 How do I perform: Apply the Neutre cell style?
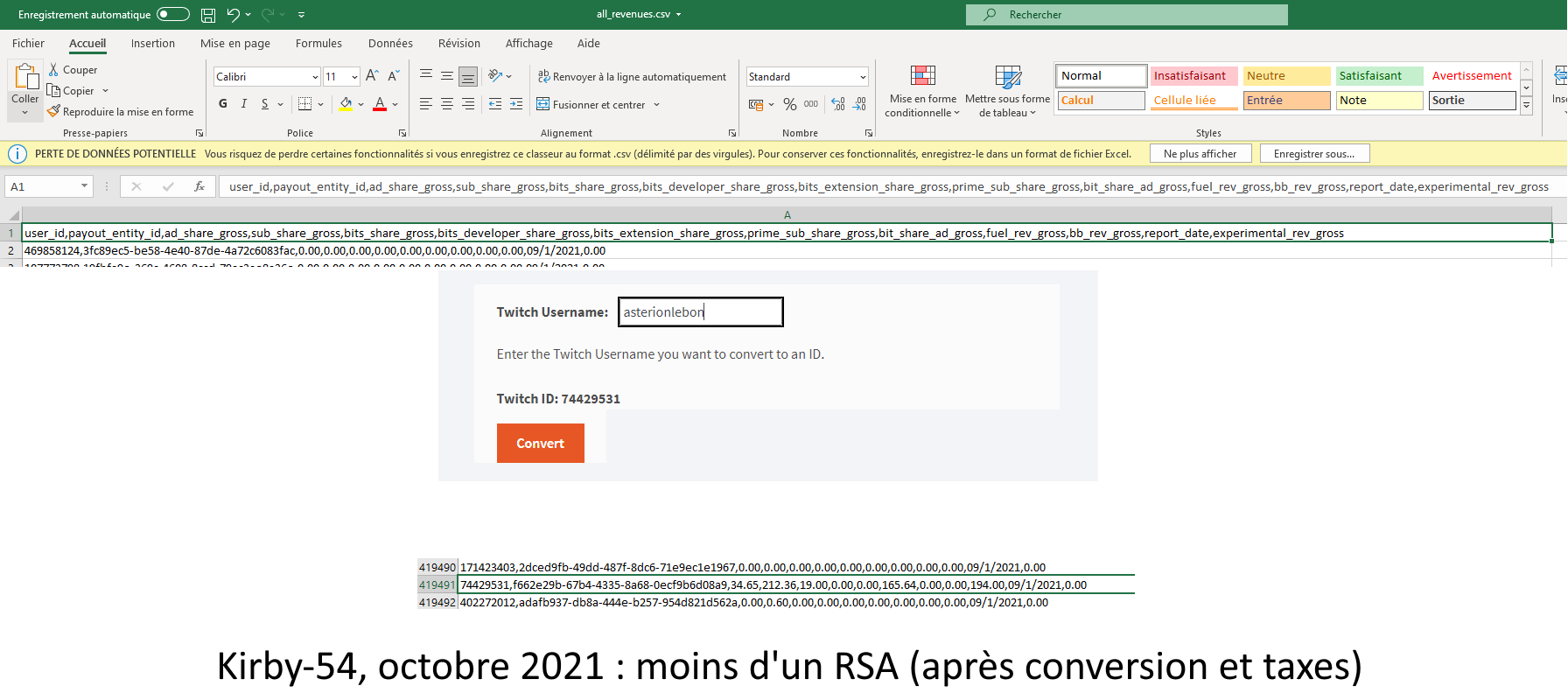[x=1286, y=76]
